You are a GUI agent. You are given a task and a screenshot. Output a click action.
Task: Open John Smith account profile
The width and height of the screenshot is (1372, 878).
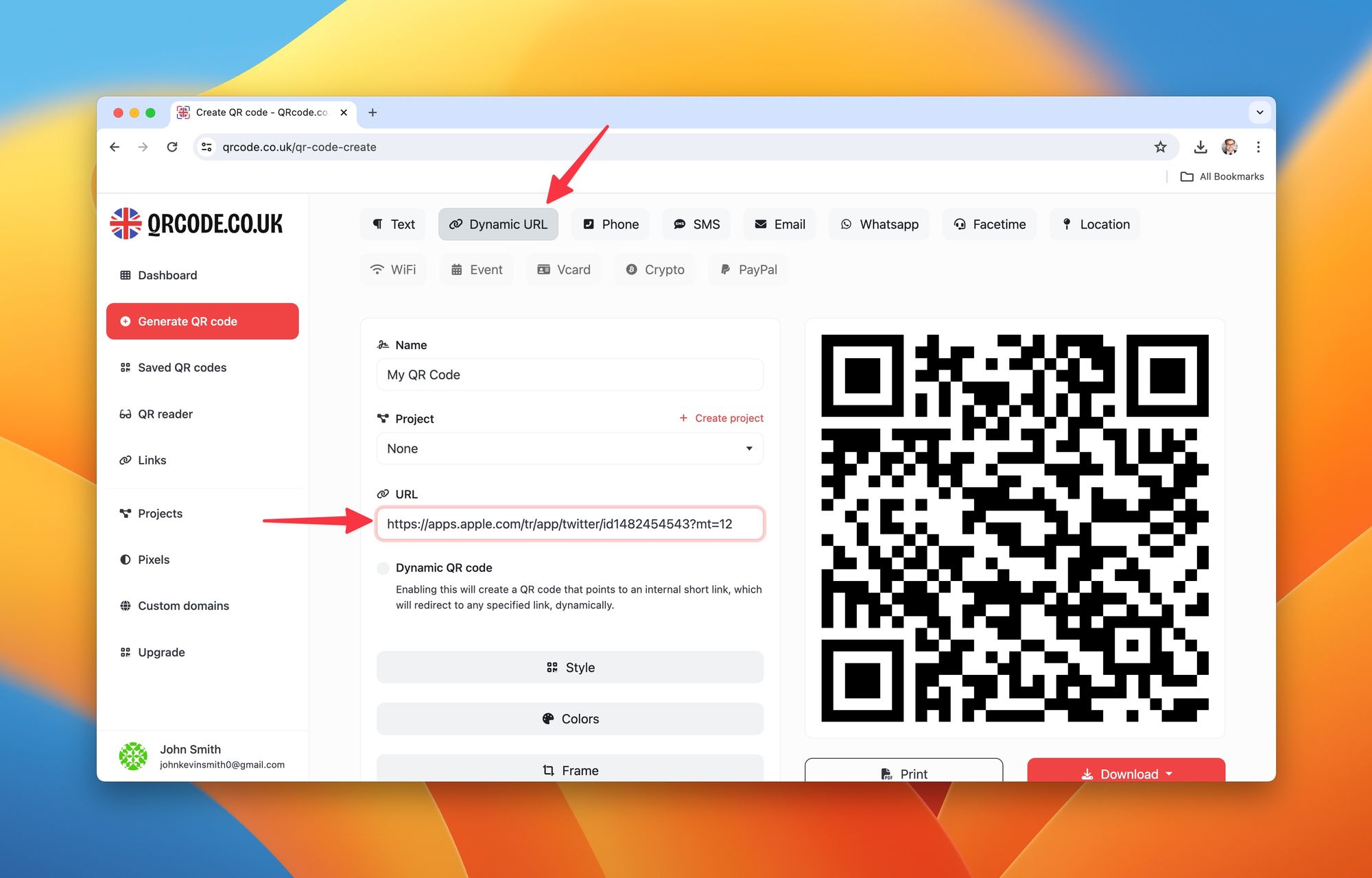(202, 756)
